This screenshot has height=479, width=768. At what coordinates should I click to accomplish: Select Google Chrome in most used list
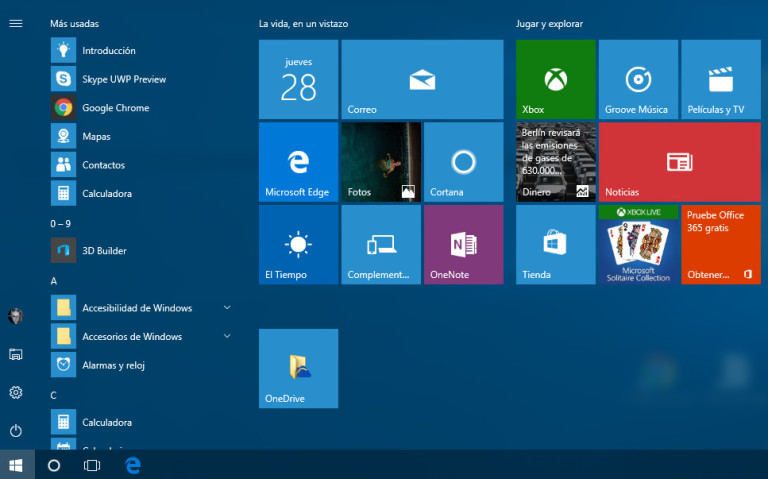click(115, 108)
